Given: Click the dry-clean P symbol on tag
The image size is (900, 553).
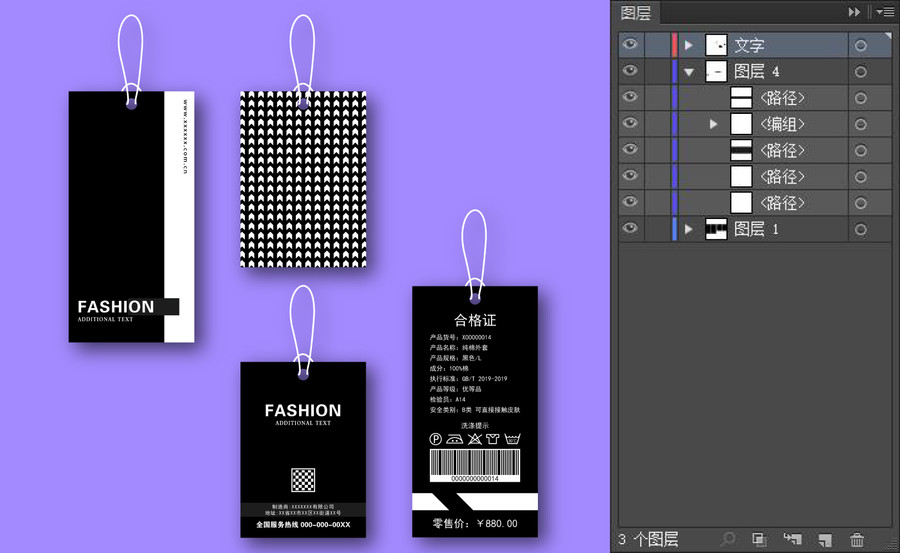Looking at the screenshot, I should (436, 439).
